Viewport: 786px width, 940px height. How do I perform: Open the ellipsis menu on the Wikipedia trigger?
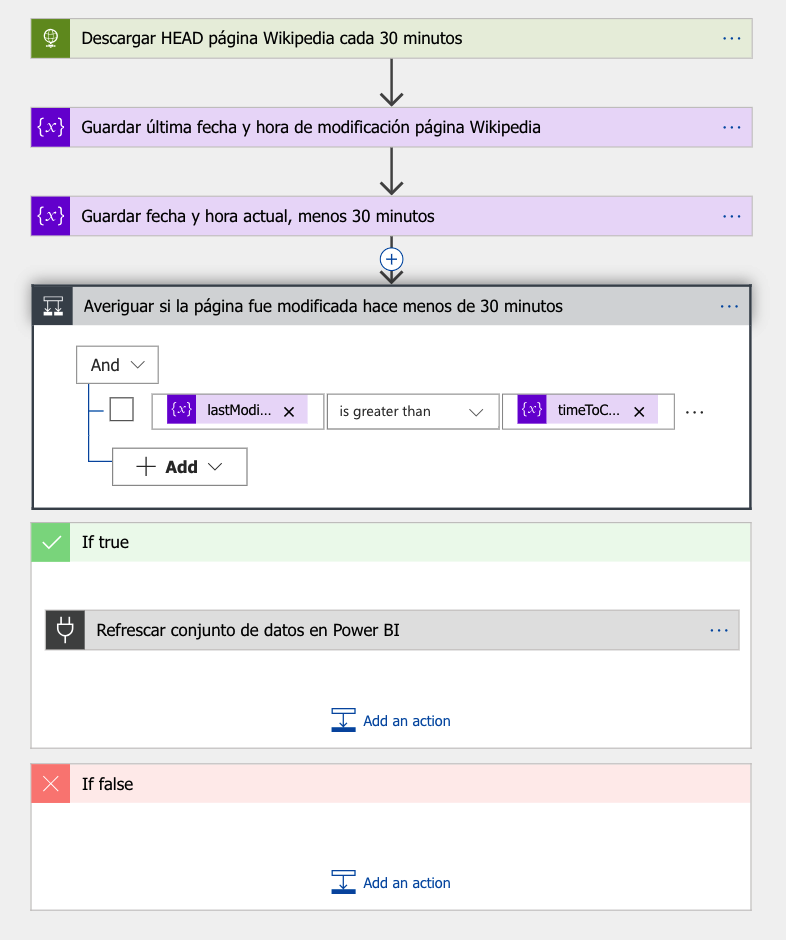730,38
